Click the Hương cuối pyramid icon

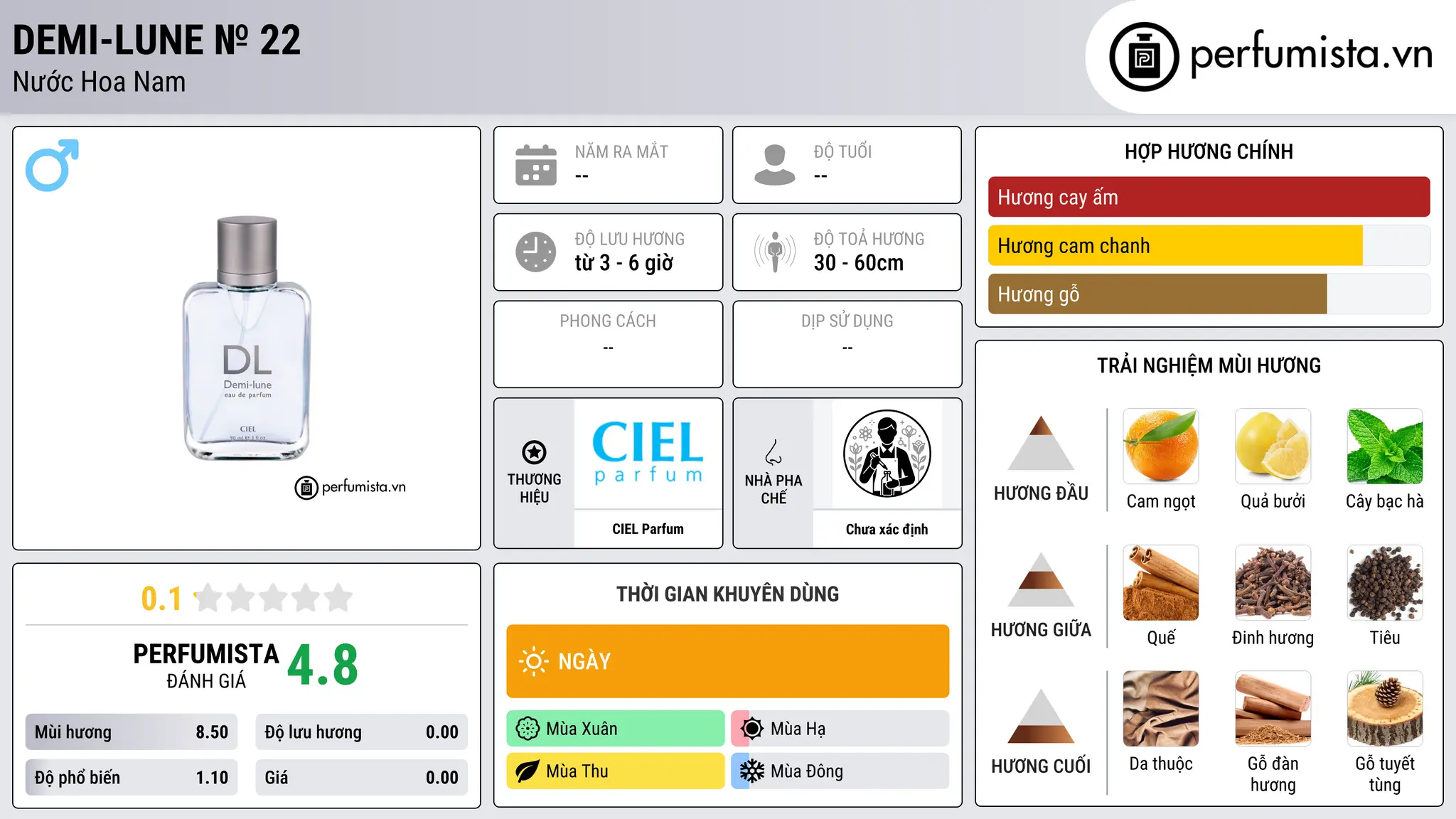[x=1041, y=716]
